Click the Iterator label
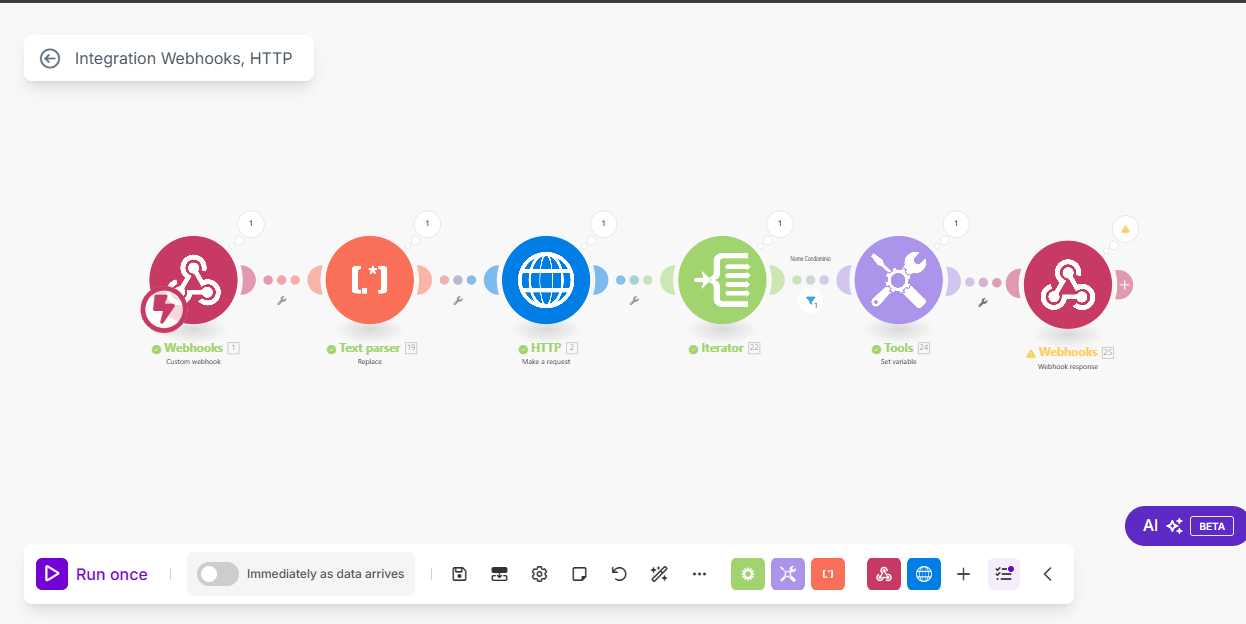This screenshot has width=1246, height=624. 722,348
